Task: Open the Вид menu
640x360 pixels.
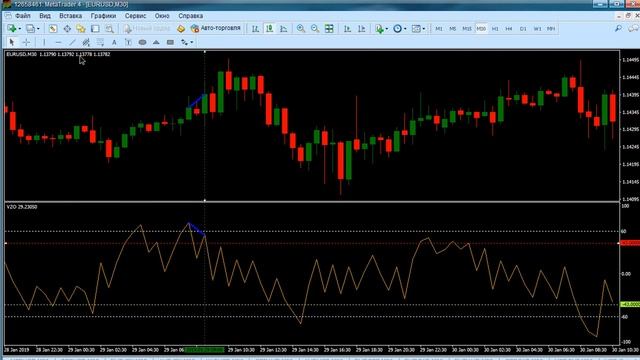Action: coord(45,16)
